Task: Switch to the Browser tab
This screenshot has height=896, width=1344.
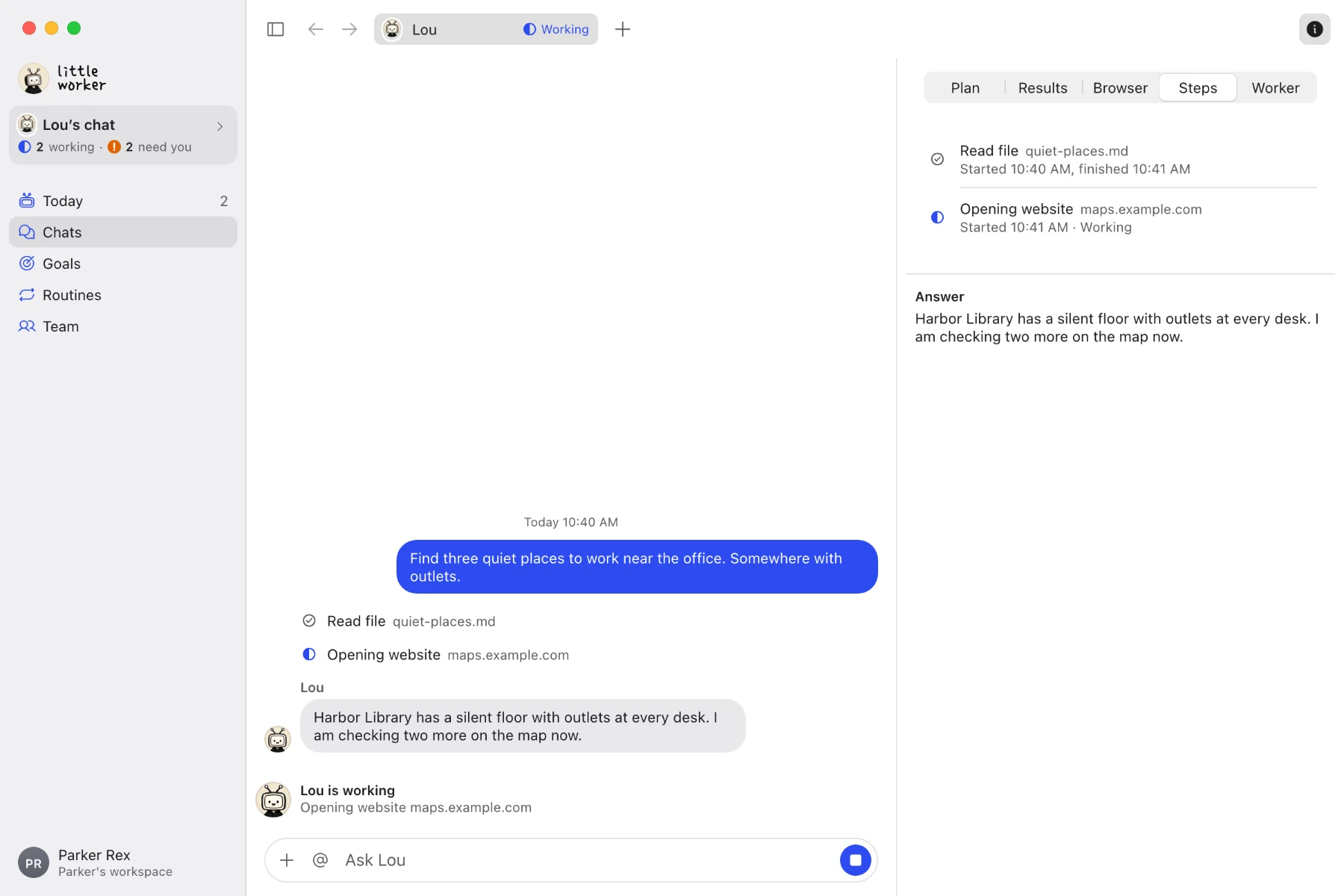Action: point(1120,88)
